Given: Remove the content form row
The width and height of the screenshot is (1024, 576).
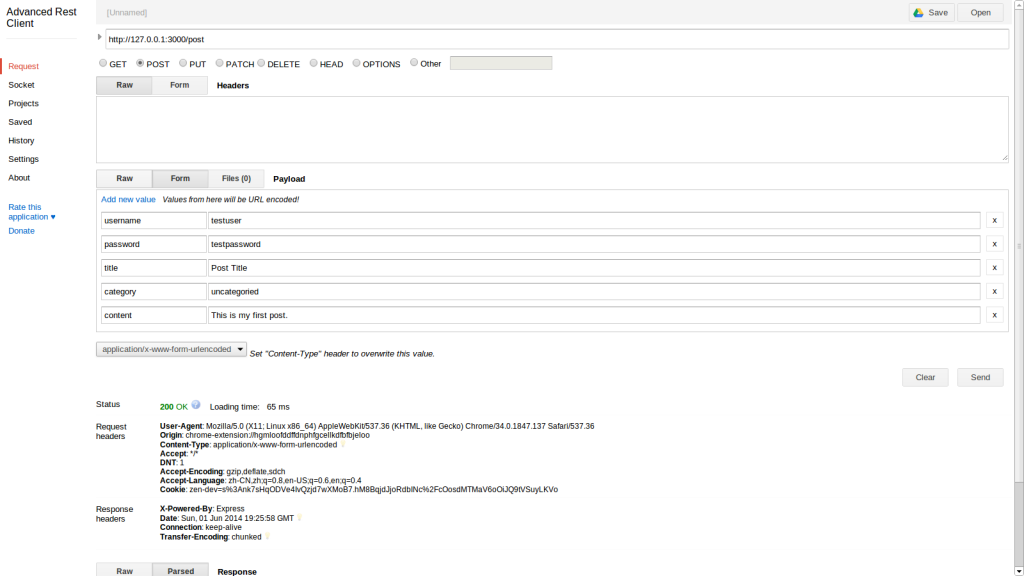Looking at the screenshot, I should 995,315.
